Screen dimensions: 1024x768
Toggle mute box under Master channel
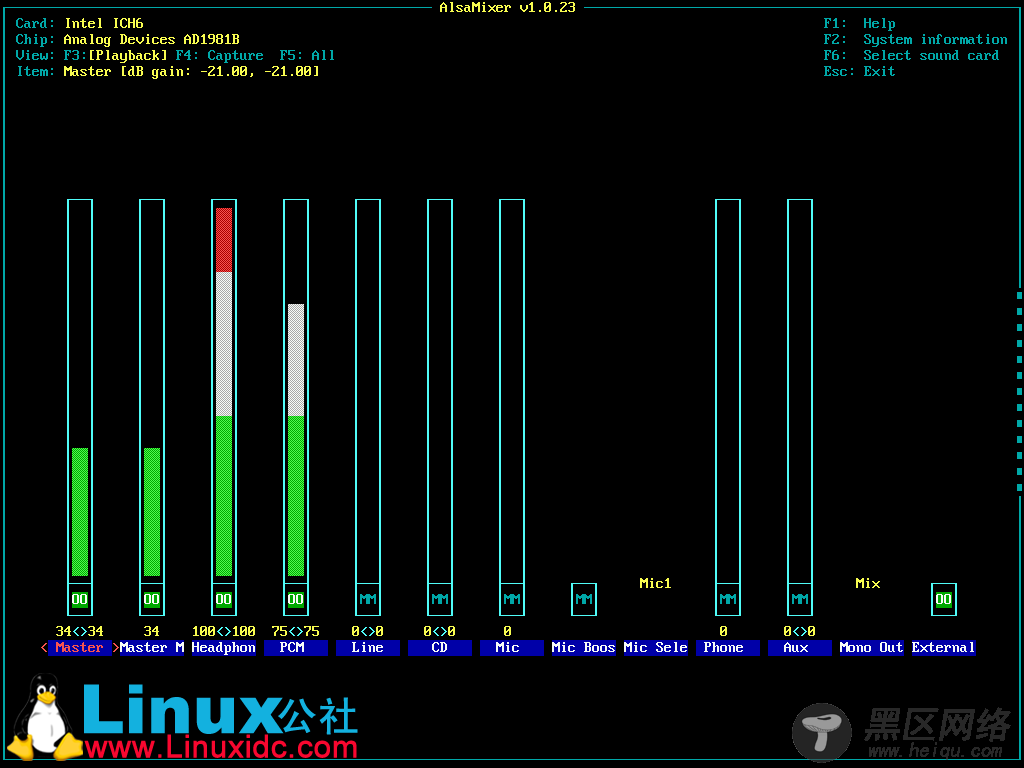point(80,600)
